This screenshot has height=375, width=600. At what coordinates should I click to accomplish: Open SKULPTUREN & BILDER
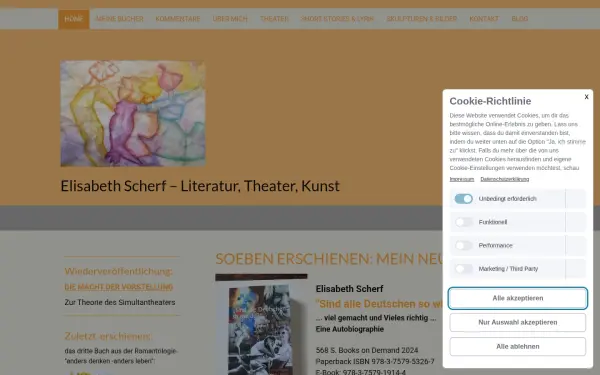coord(422,19)
